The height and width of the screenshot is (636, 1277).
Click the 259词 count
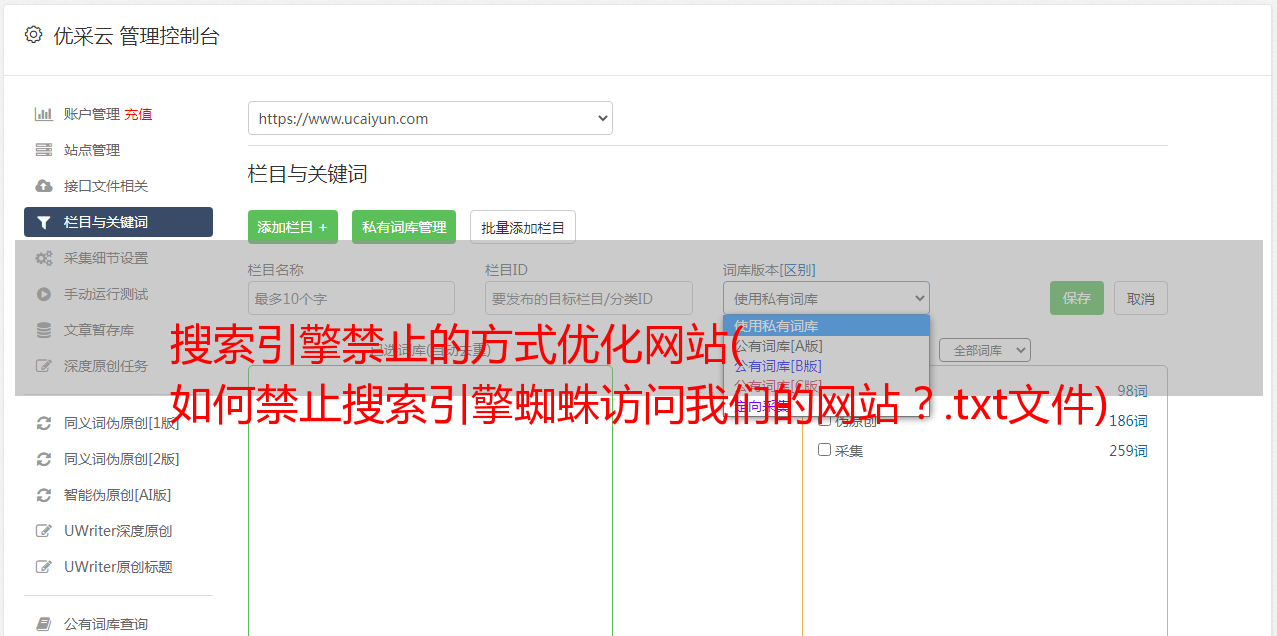[x=1128, y=451]
